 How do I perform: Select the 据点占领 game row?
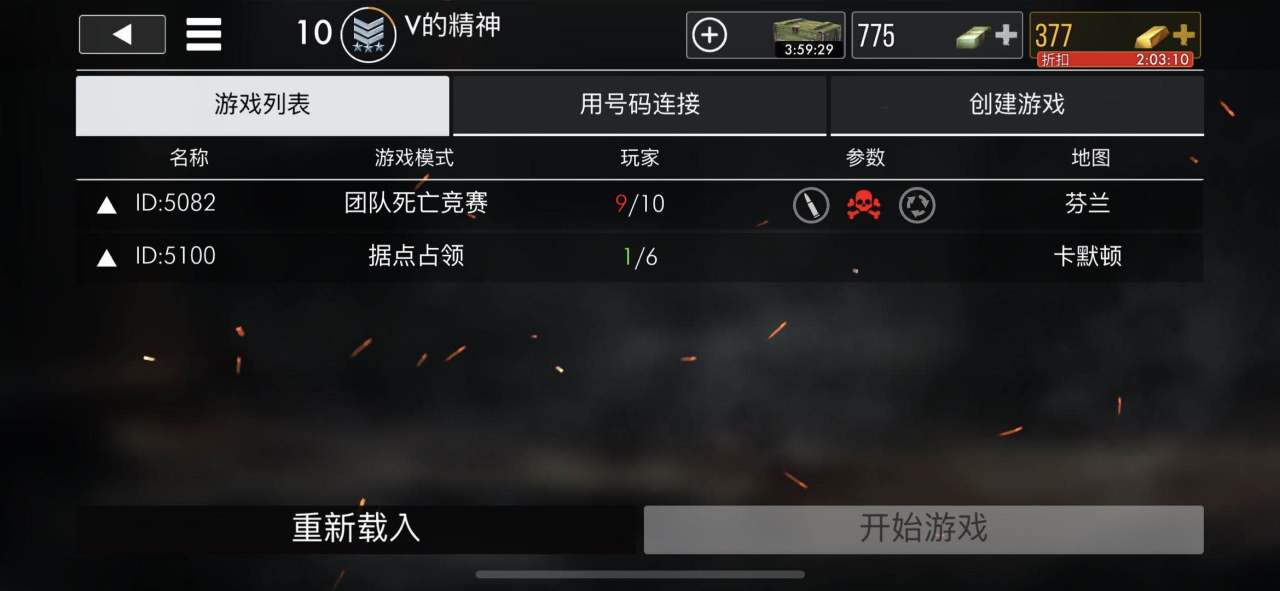tap(640, 257)
